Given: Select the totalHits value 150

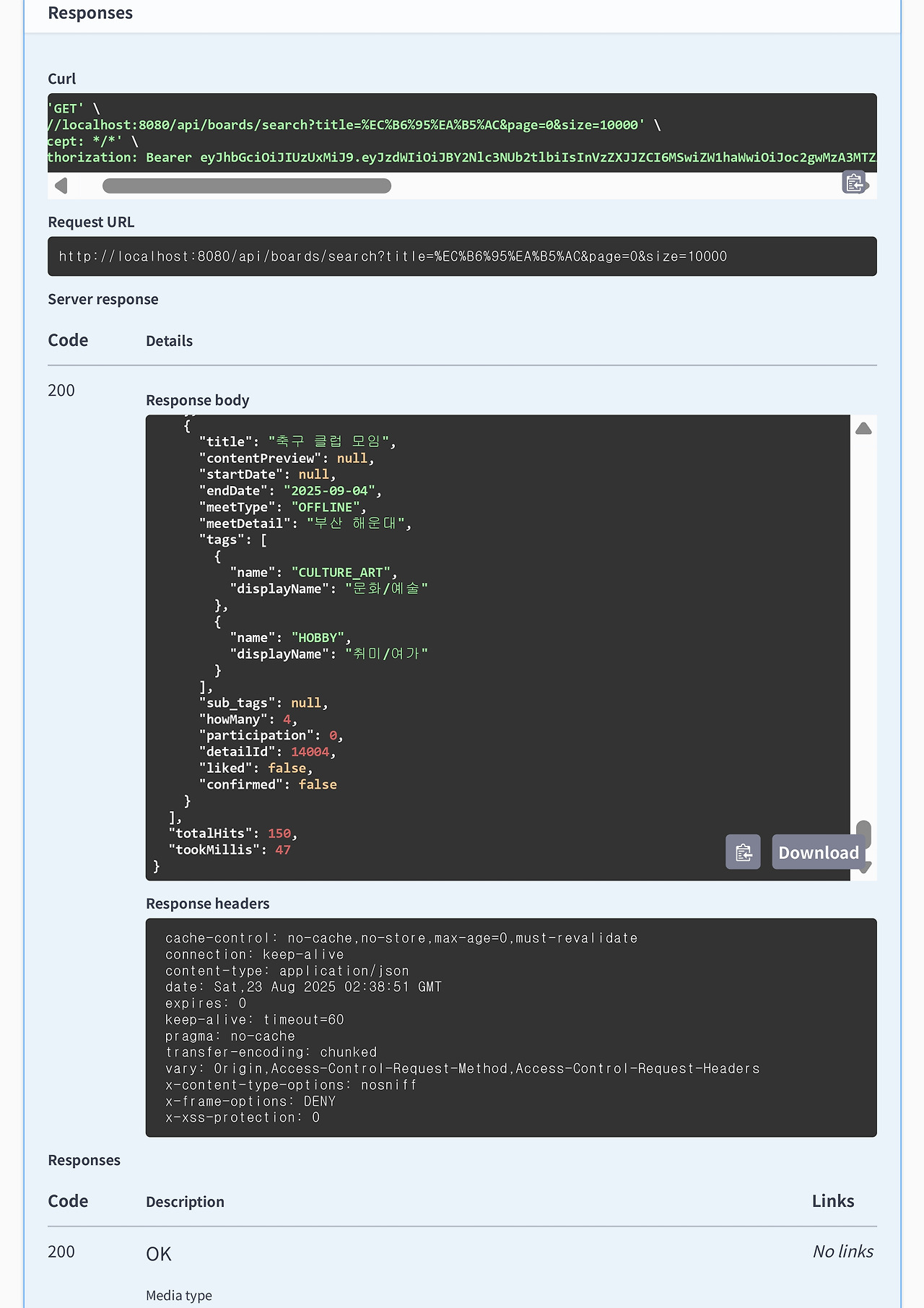Looking at the screenshot, I should point(279,833).
